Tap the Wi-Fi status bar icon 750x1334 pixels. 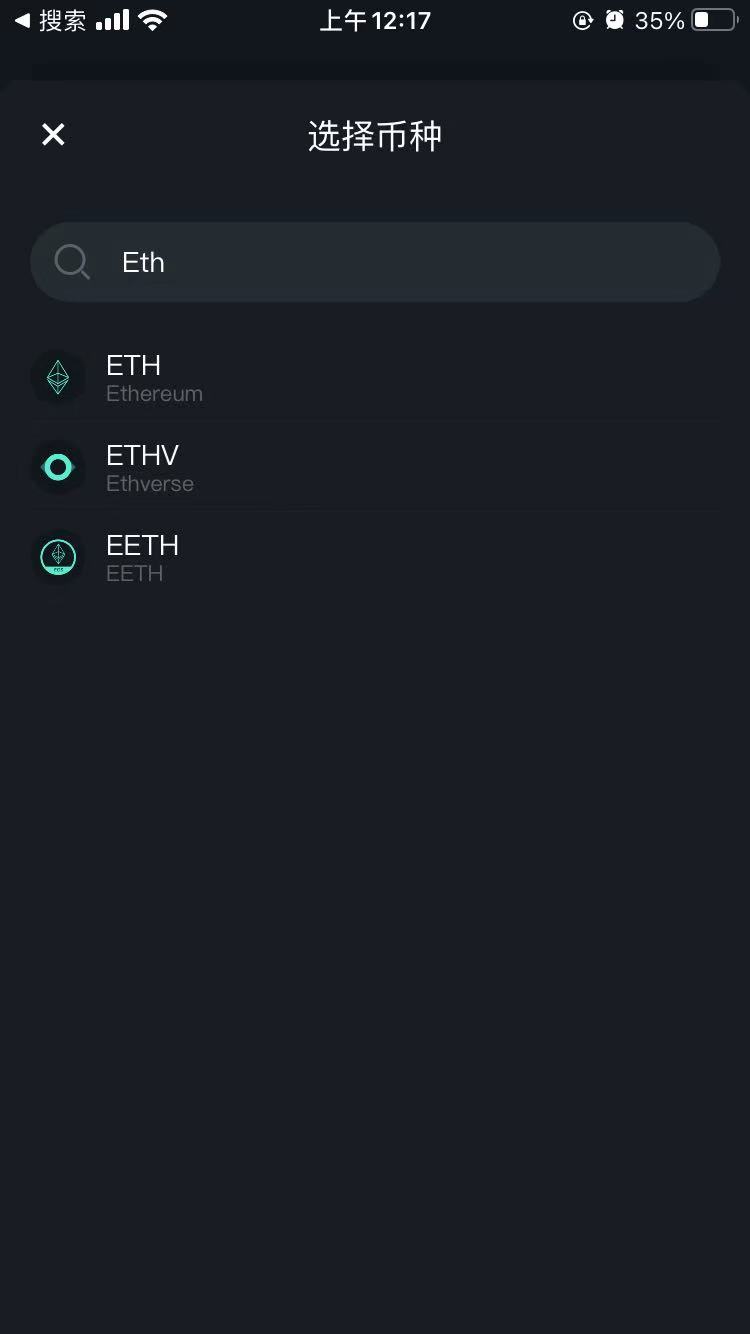153,20
